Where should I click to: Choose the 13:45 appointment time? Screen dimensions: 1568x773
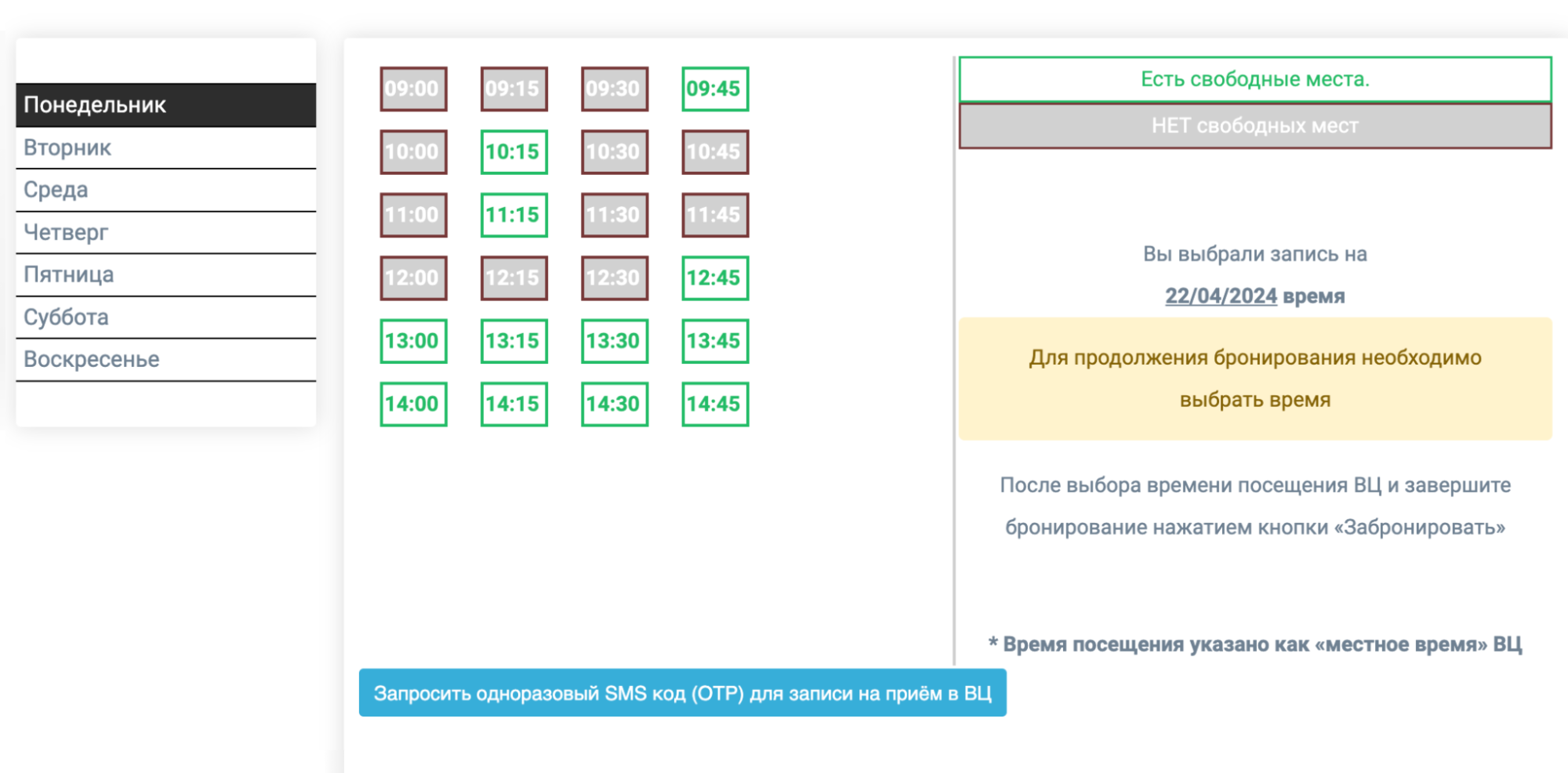pyautogui.click(x=715, y=341)
